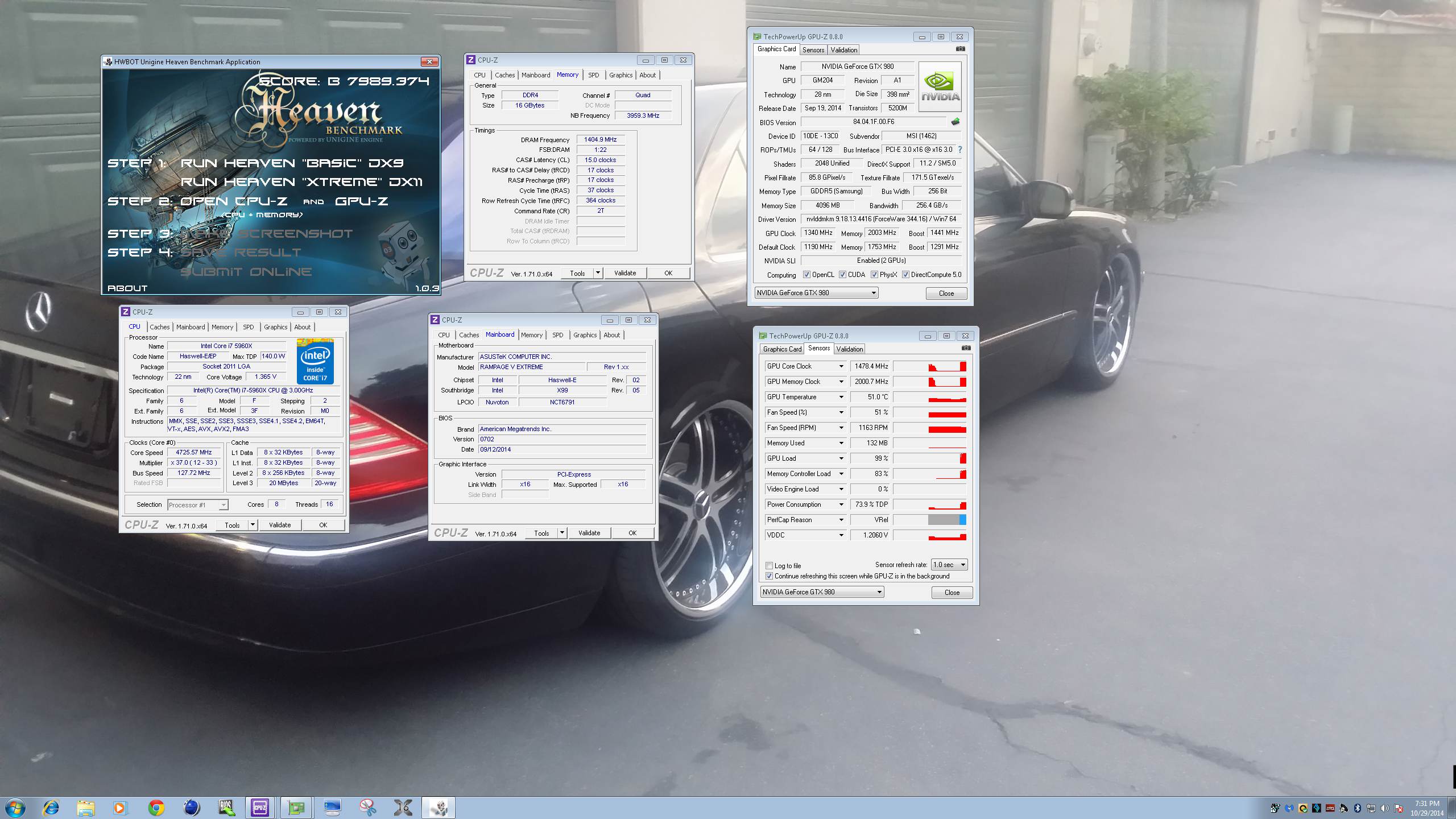Click the CPU-Z taskbar icon

point(260,808)
